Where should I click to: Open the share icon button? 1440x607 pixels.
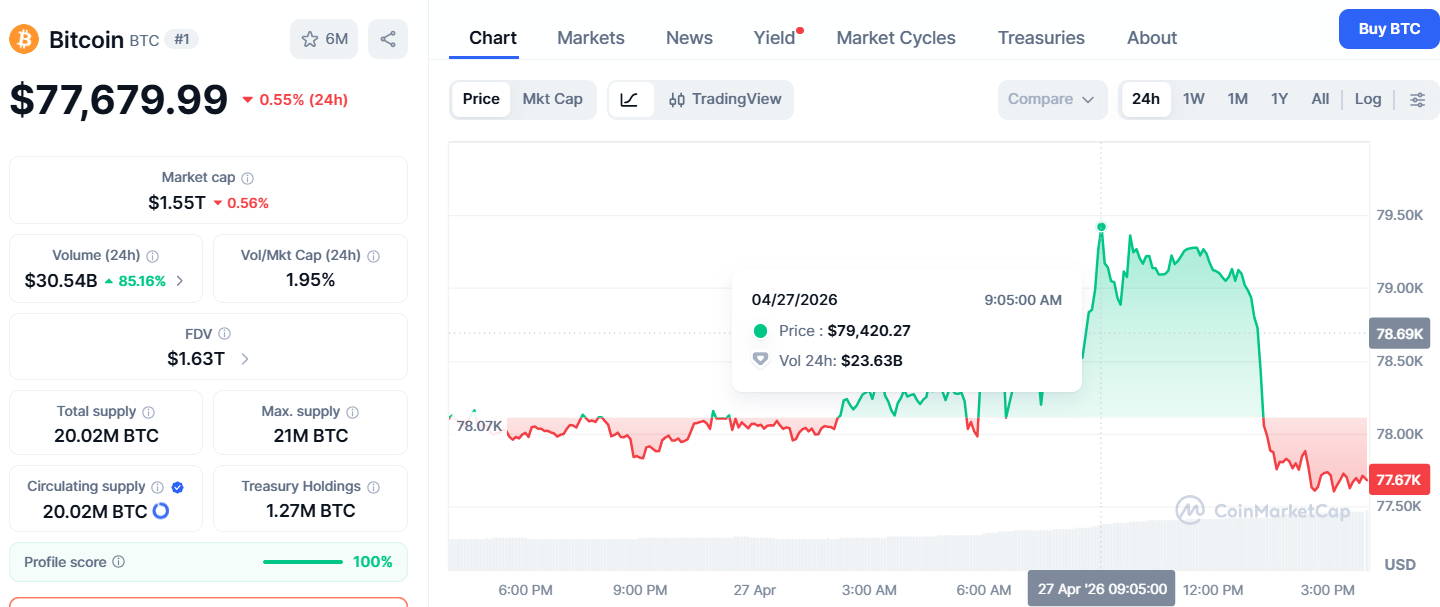coord(388,39)
